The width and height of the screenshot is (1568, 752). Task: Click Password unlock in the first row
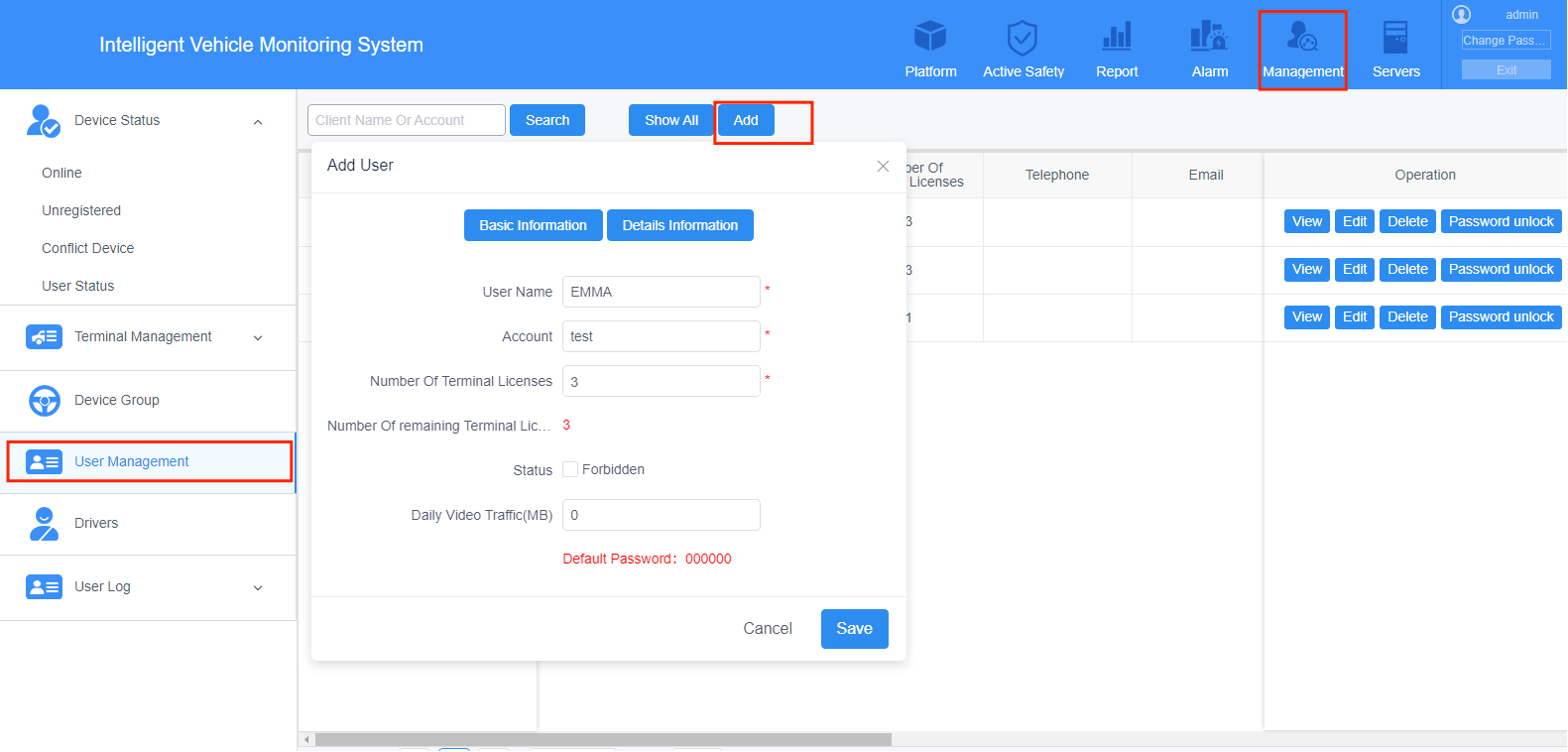[x=1501, y=221]
